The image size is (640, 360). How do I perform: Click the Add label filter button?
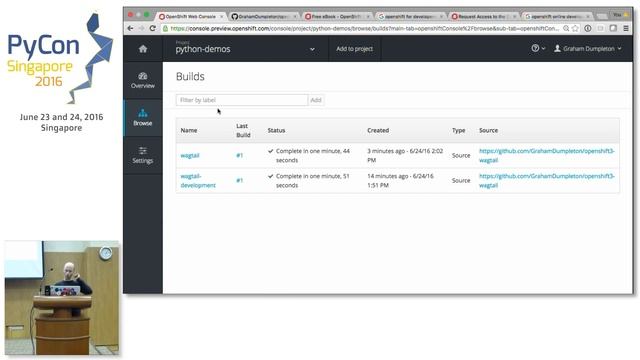click(316, 100)
